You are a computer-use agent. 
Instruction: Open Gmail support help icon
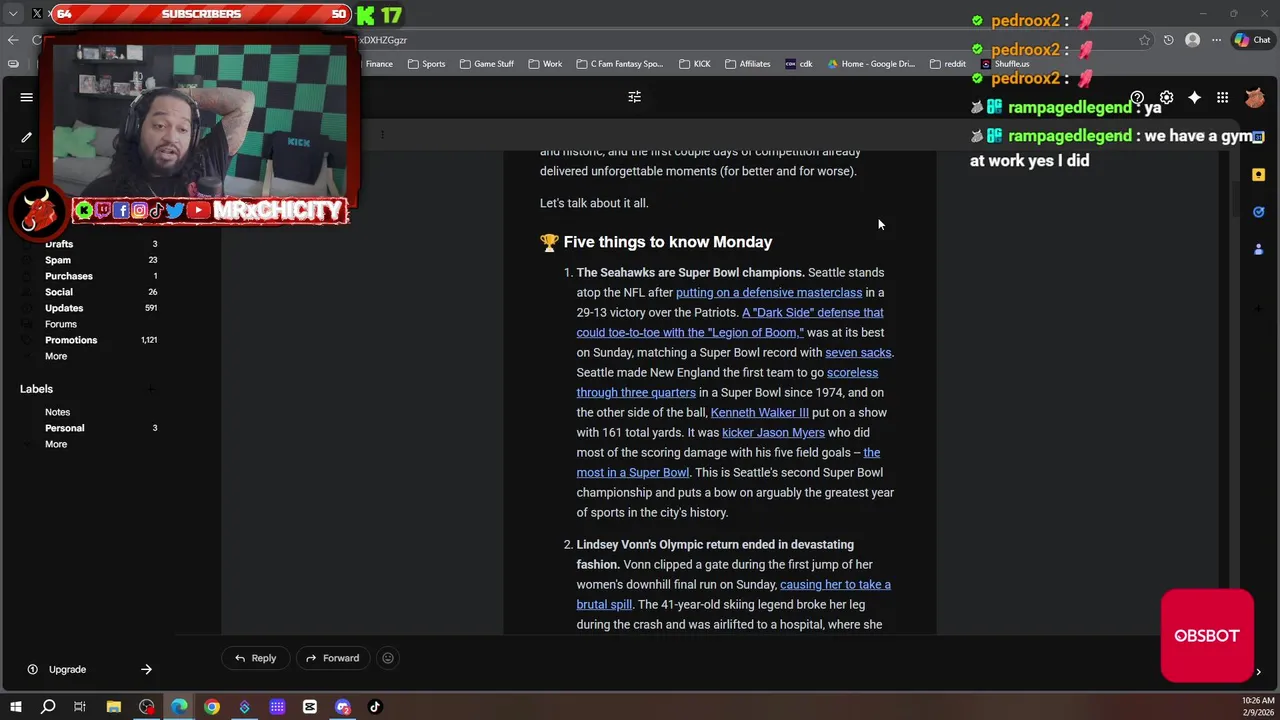pyautogui.click(x=1137, y=98)
